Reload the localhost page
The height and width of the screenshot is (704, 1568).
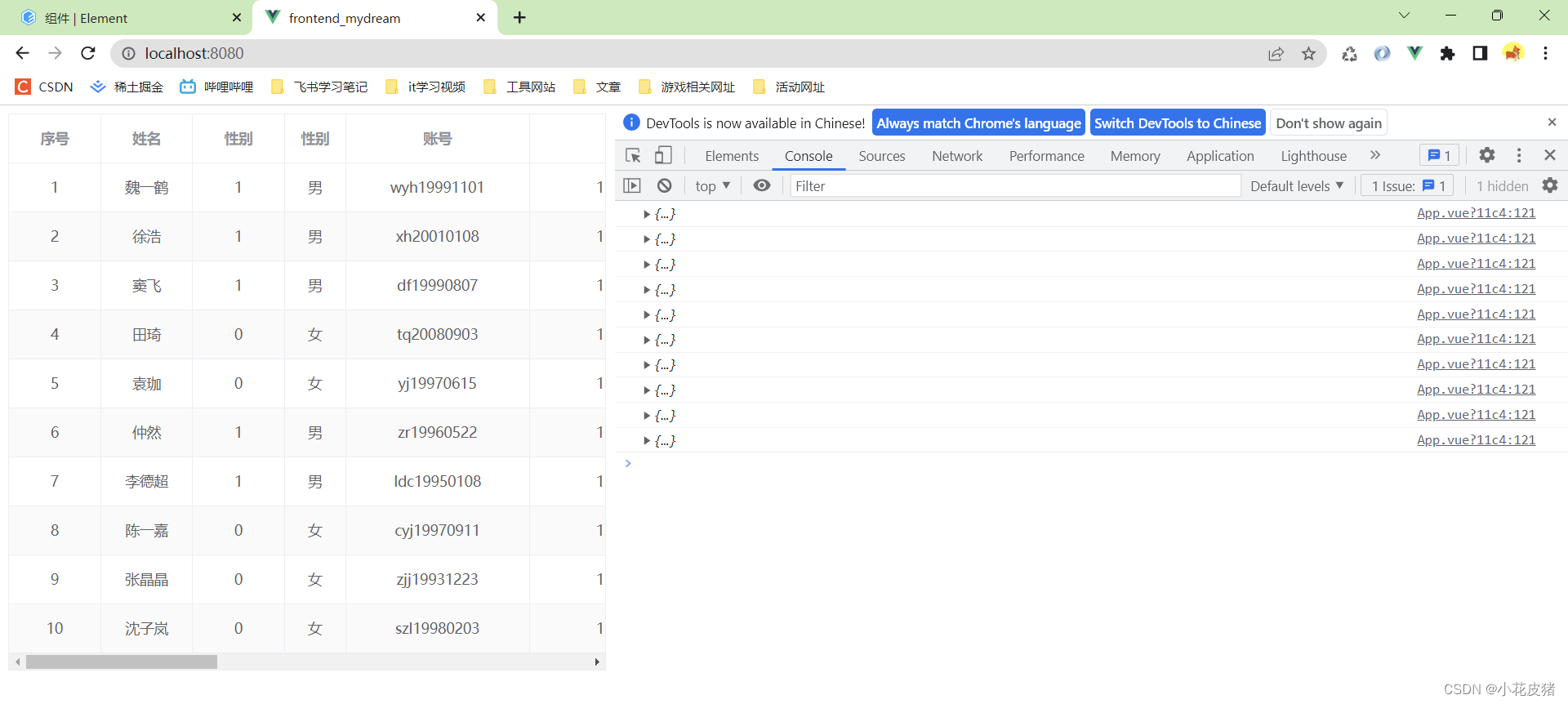[88, 53]
